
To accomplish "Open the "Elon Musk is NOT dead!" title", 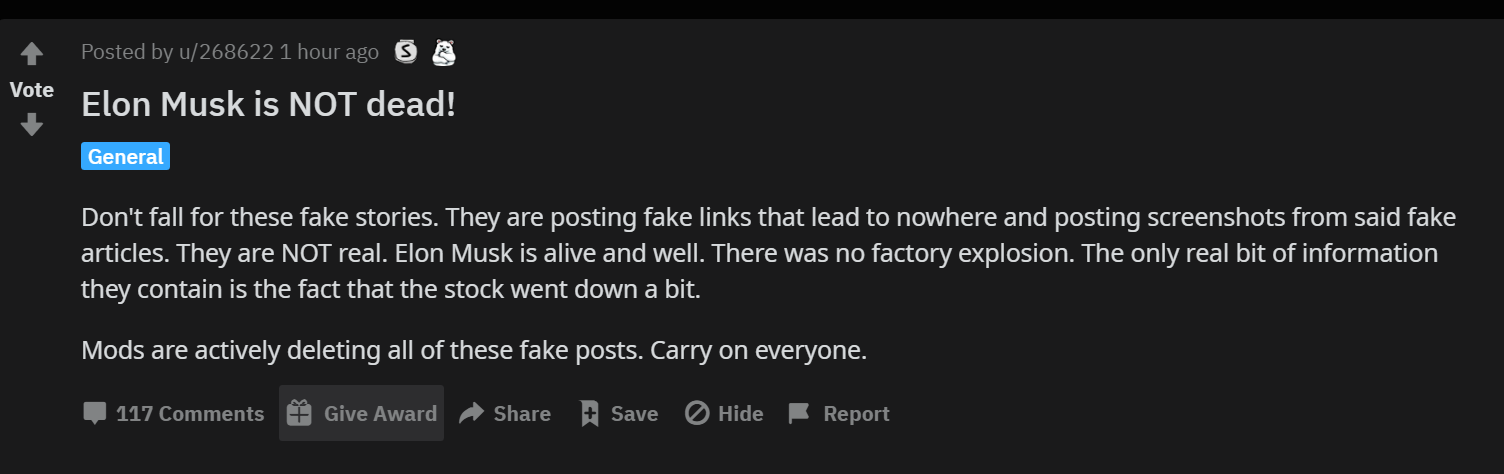I will [x=268, y=105].
